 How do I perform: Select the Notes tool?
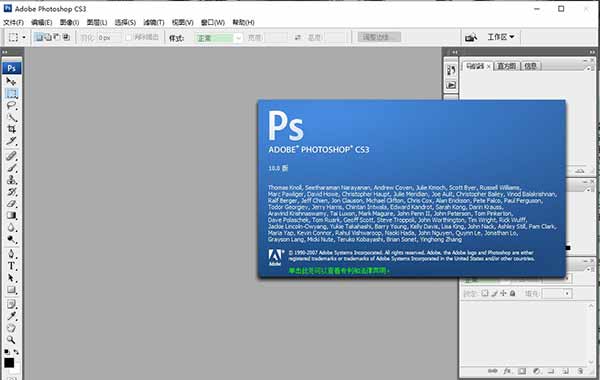click(x=11, y=304)
